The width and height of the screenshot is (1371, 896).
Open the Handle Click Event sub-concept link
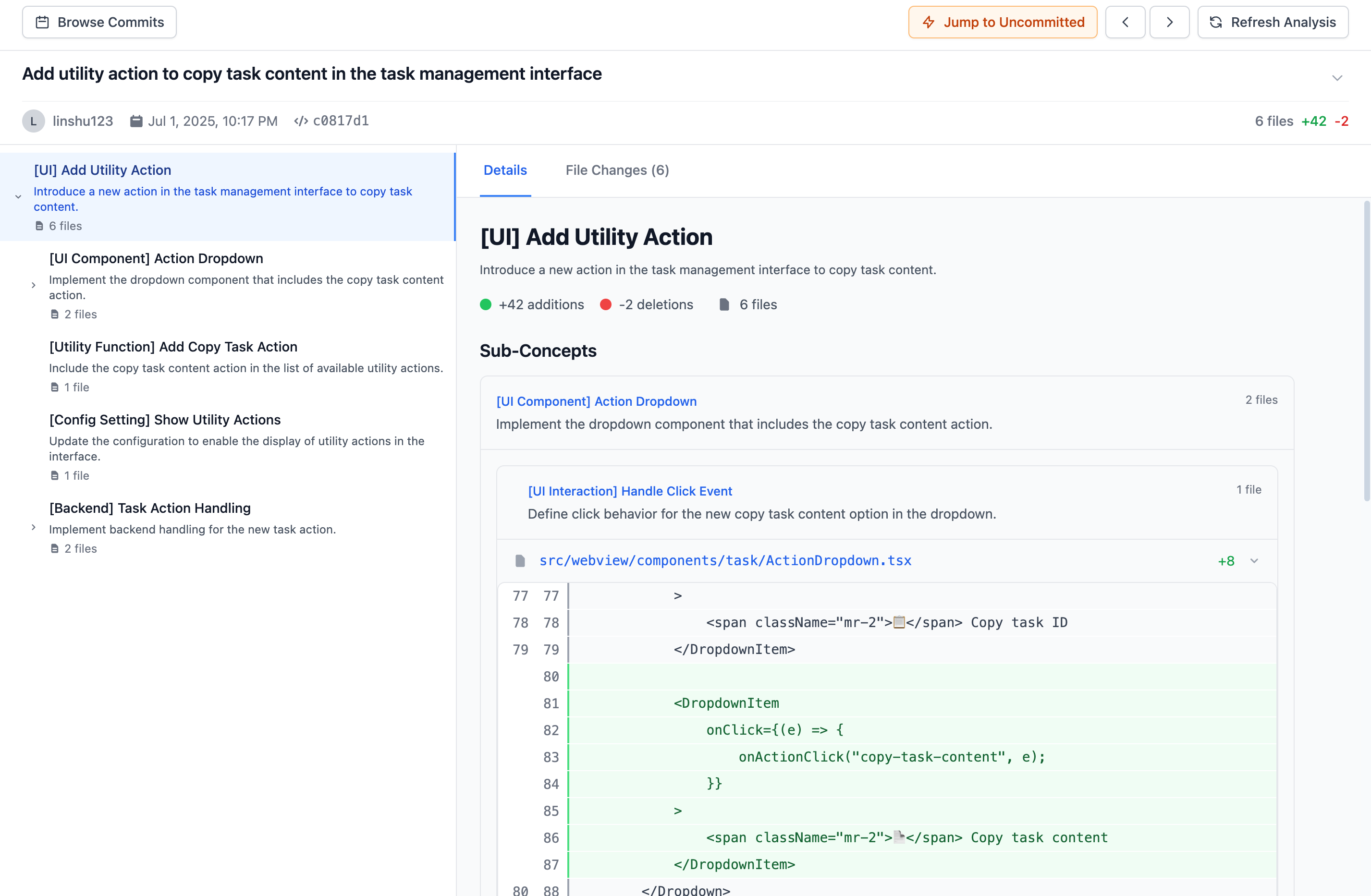pos(630,491)
